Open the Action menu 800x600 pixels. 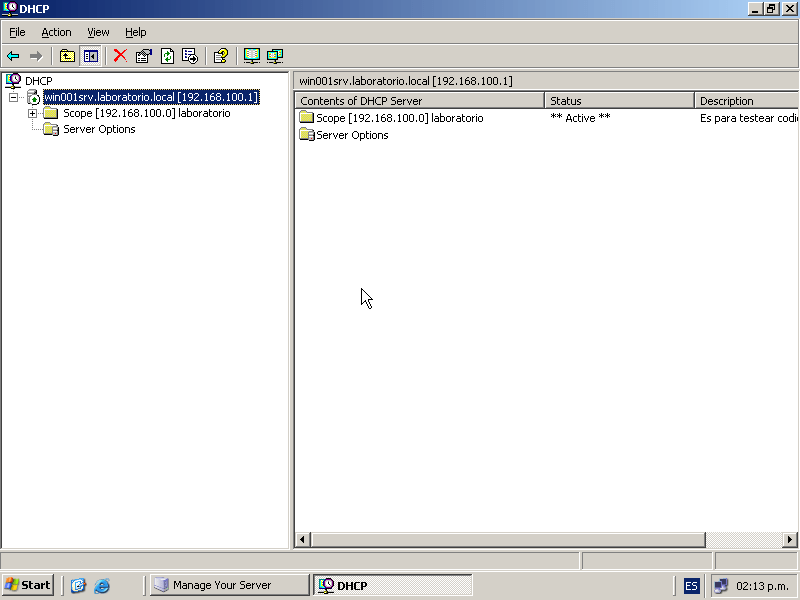tap(56, 32)
